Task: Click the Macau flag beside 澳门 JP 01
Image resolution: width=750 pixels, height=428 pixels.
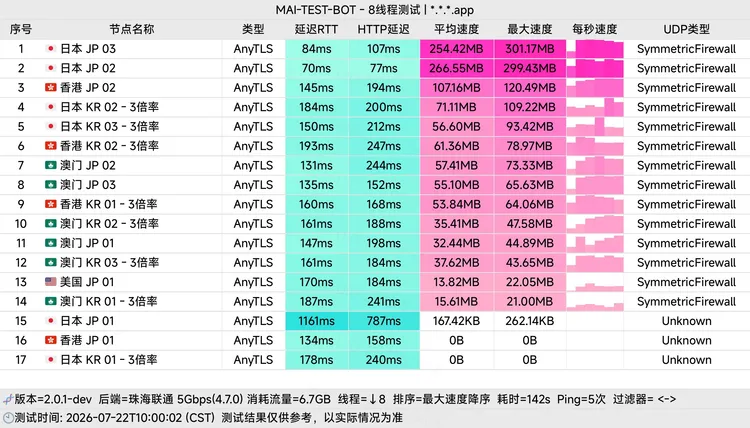Action: pyautogui.click(x=51, y=243)
